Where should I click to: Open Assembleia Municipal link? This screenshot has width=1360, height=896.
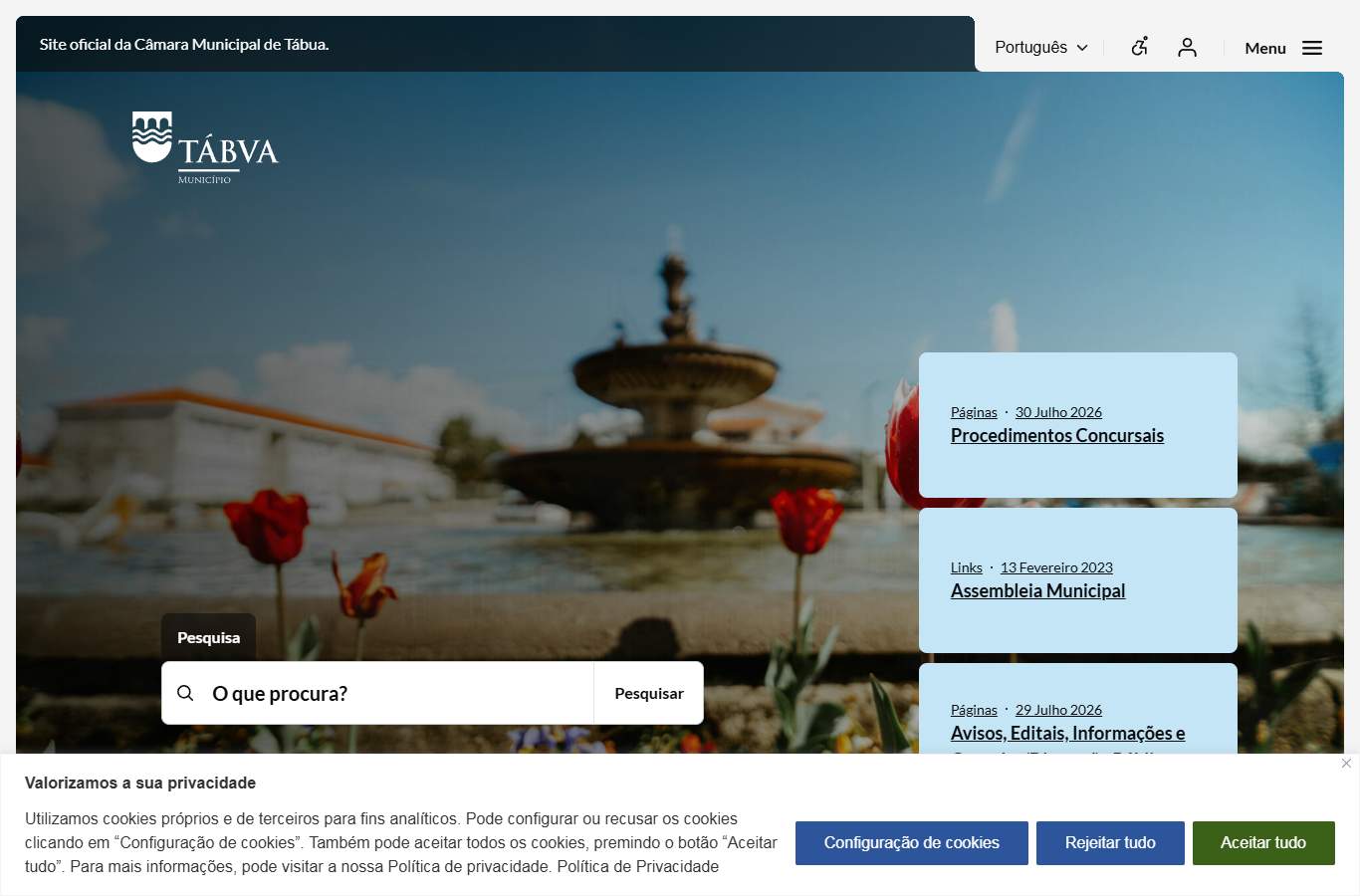[1037, 590]
